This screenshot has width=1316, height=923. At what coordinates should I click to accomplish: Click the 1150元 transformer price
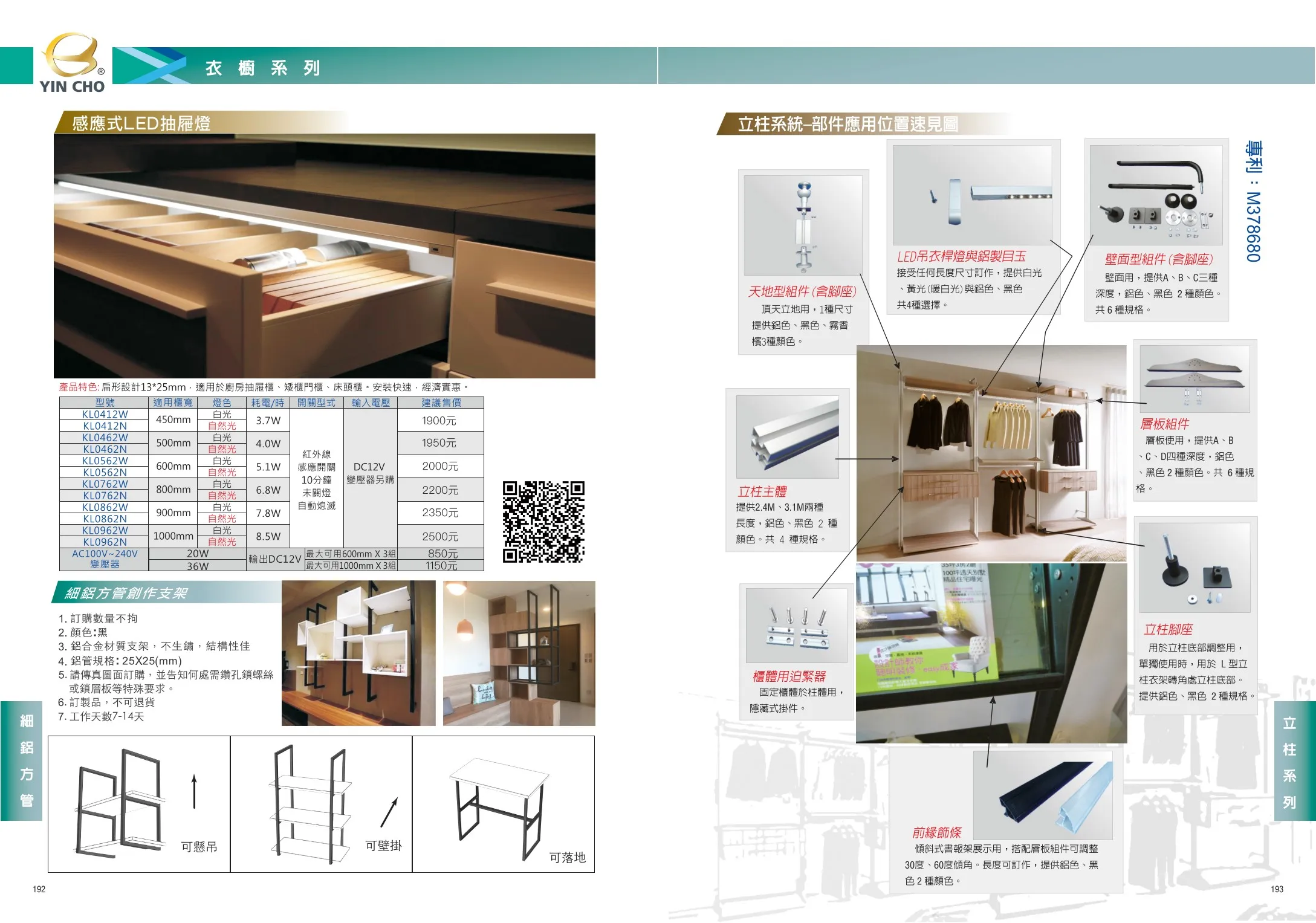click(442, 566)
